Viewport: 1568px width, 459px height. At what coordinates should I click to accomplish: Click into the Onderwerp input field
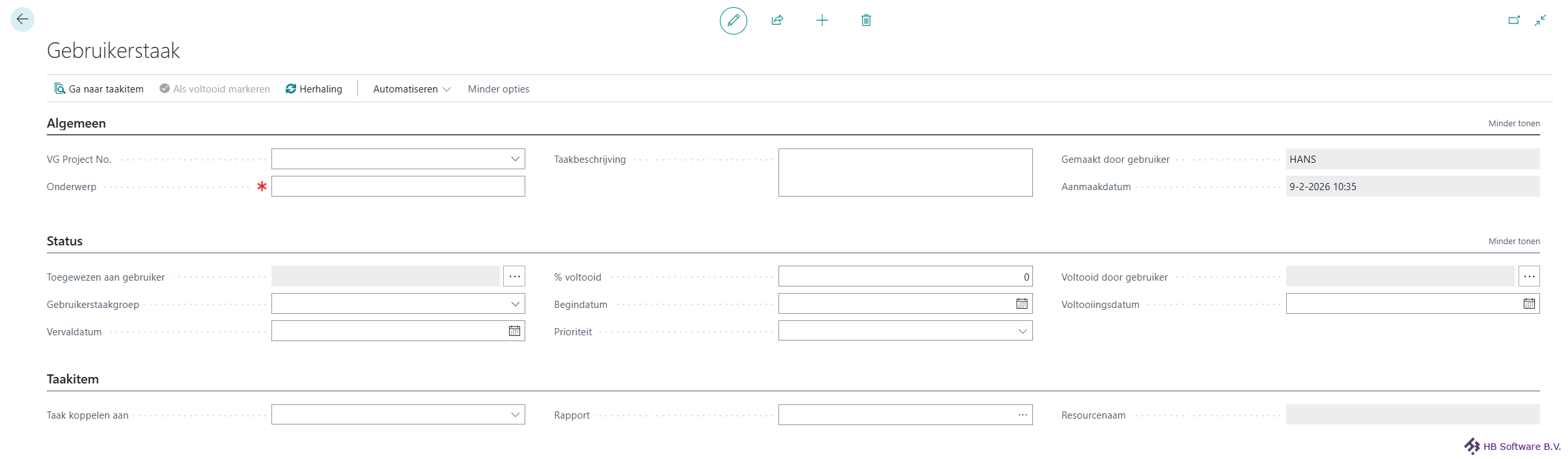pos(398,187)
